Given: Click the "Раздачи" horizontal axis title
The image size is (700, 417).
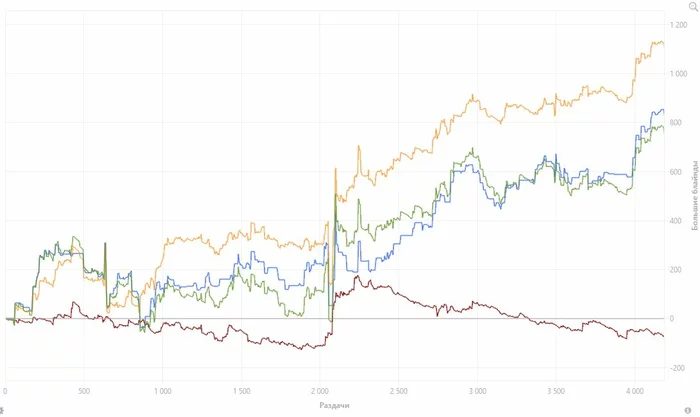Looking at the screenshot, I should 334,404.
